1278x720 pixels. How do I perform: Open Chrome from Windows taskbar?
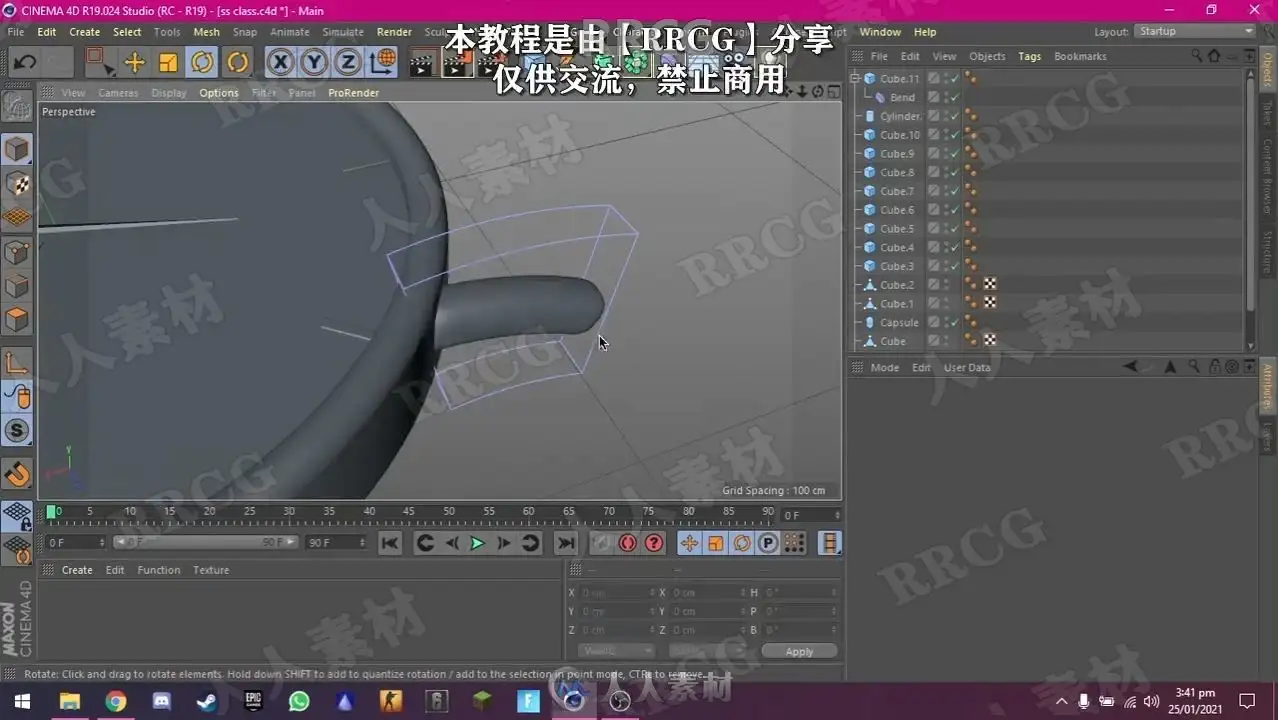[x=116, y=701]
